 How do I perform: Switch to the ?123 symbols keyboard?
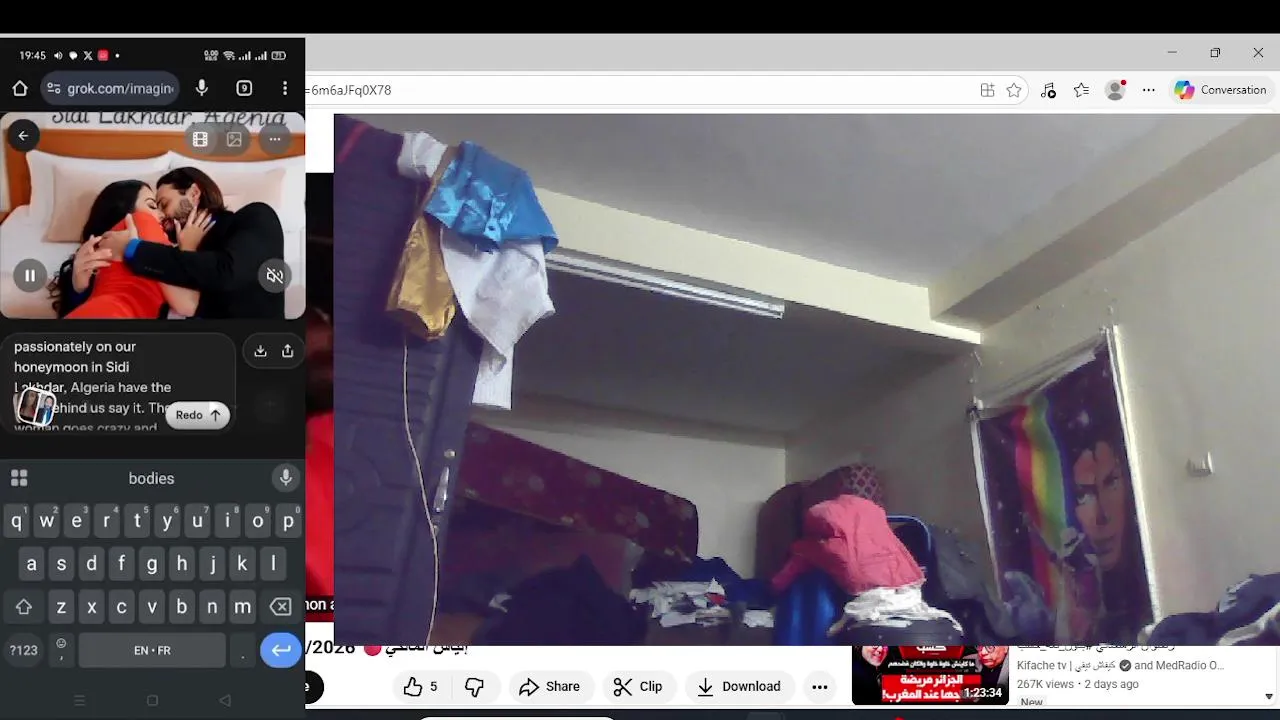pyautogui.click(x=23, y=650)
